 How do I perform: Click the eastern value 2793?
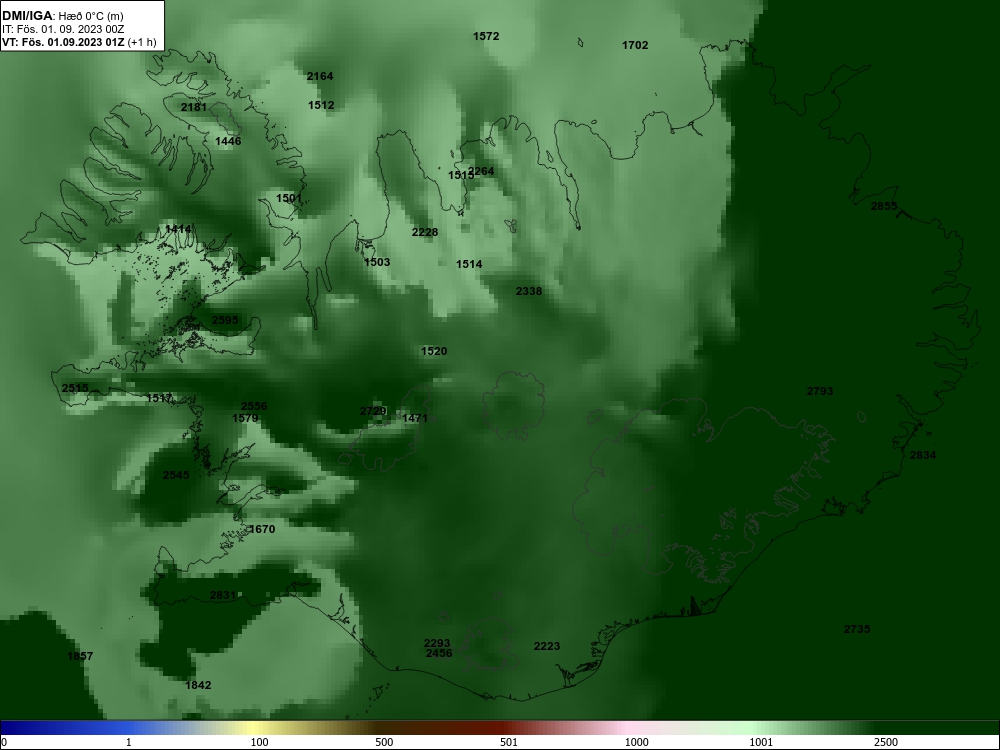pyautogui.click(x=820, y=392)
